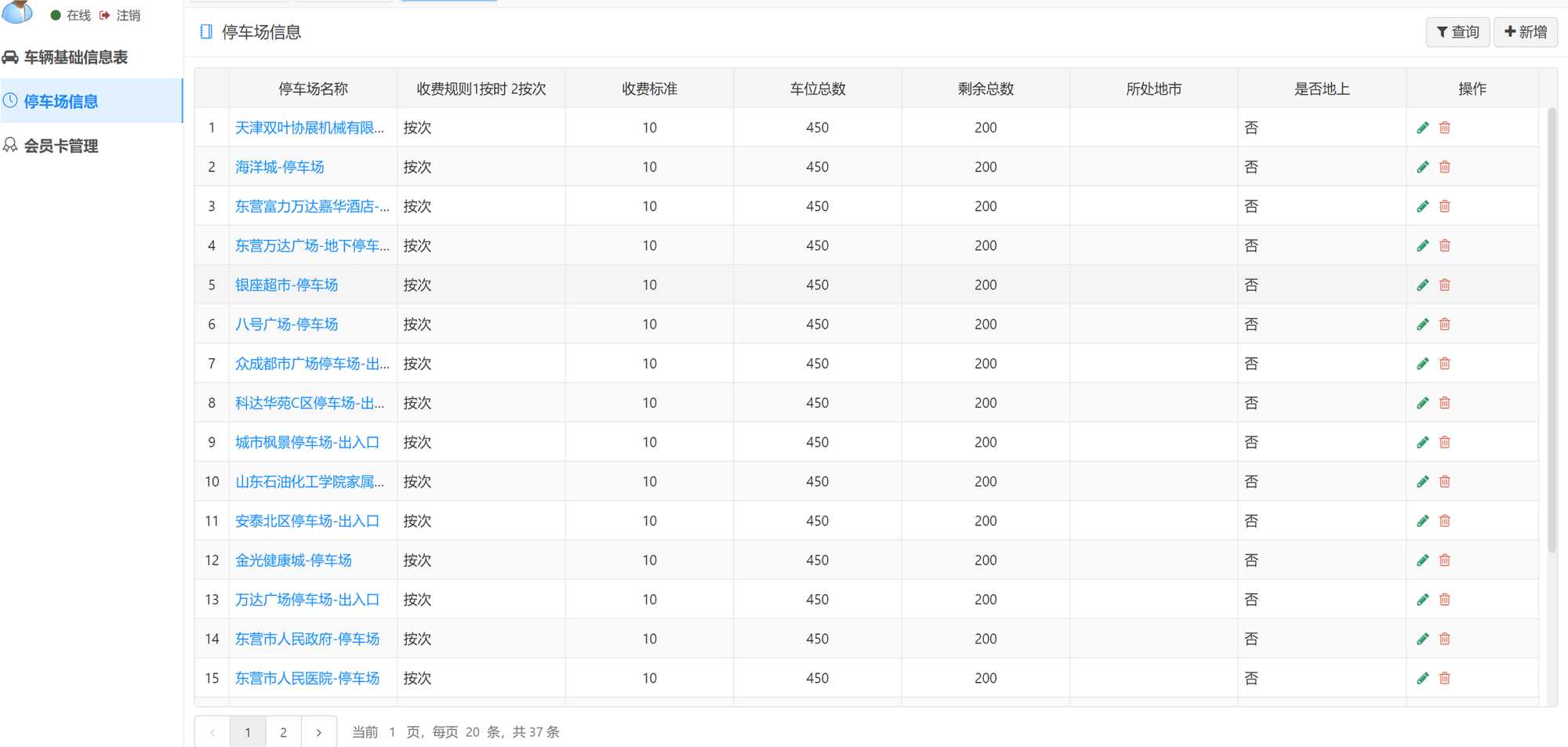The width and height of the screenshot is (1568, 747).
Task: Go to previous page using left chevron
Action: click(x=212, y=732)
